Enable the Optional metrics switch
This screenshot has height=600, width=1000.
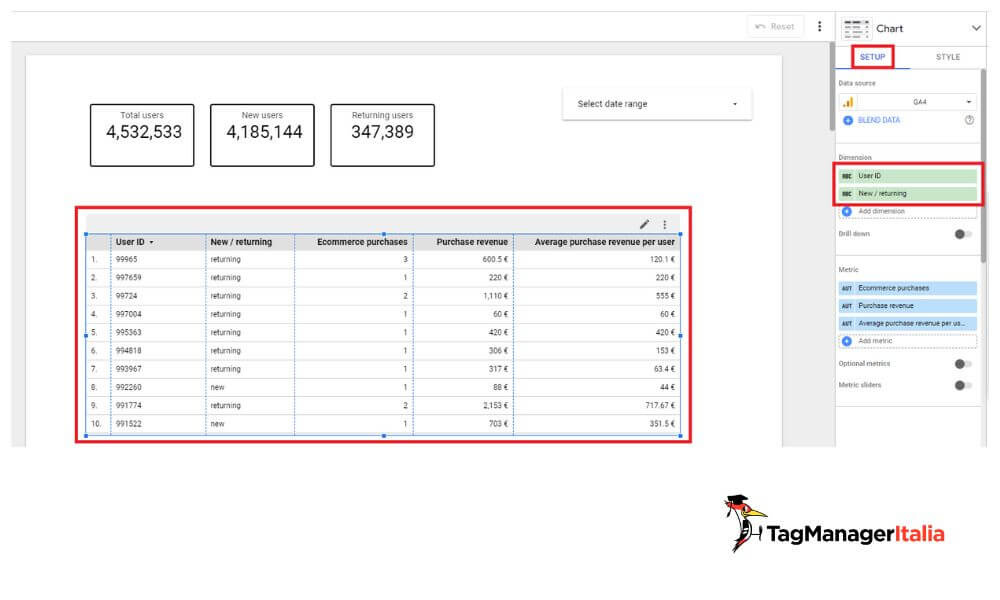point(963,364)
